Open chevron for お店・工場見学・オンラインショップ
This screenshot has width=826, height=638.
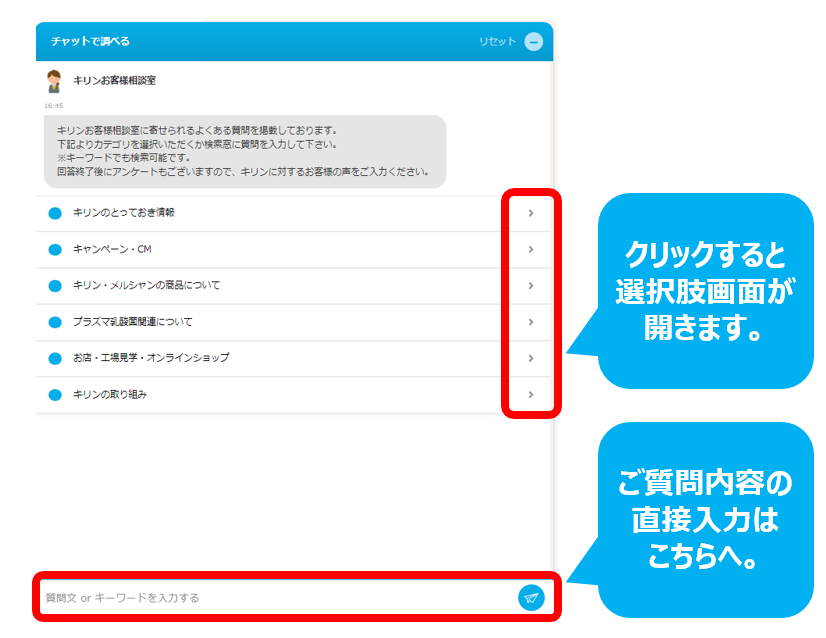coord(531,358)
